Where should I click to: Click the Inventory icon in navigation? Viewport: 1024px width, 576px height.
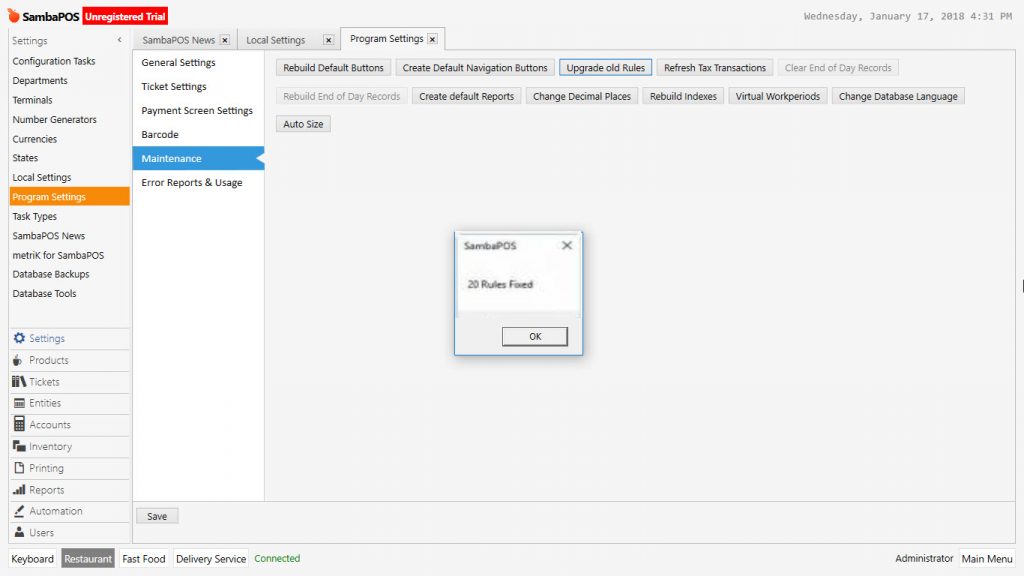pos(19,446)
